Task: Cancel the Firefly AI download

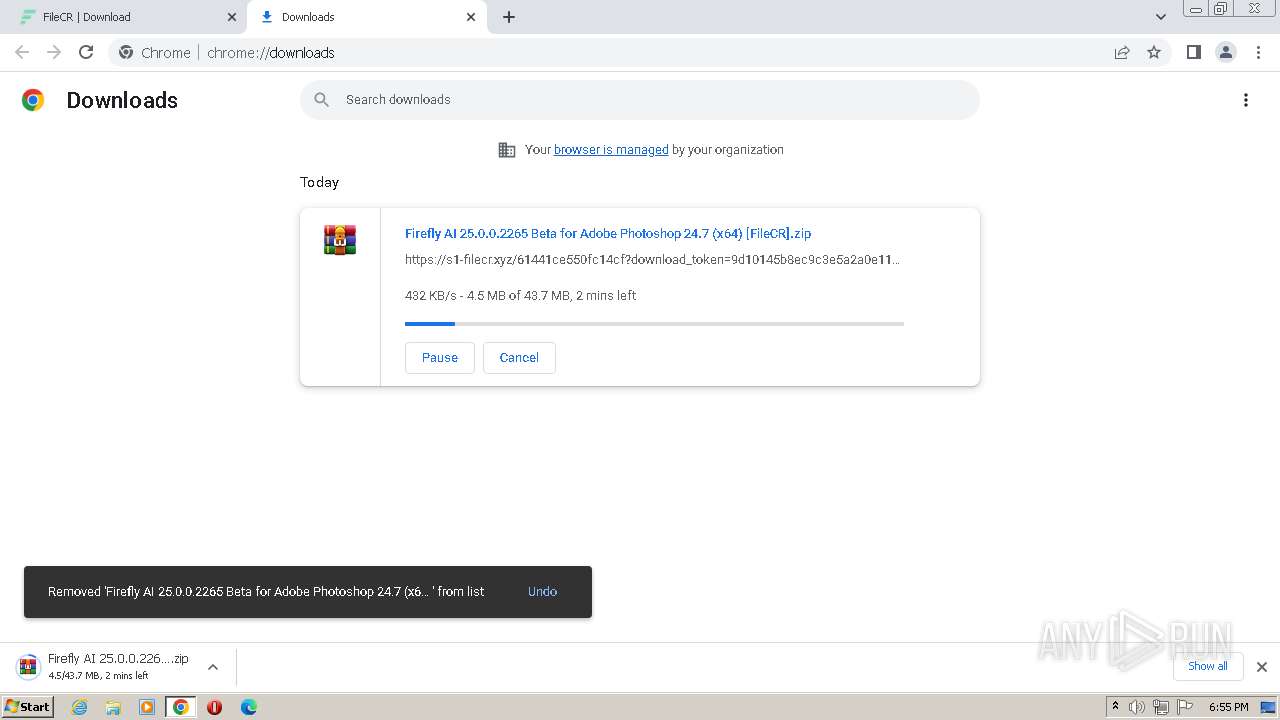Action: click(x=519, y=358)
